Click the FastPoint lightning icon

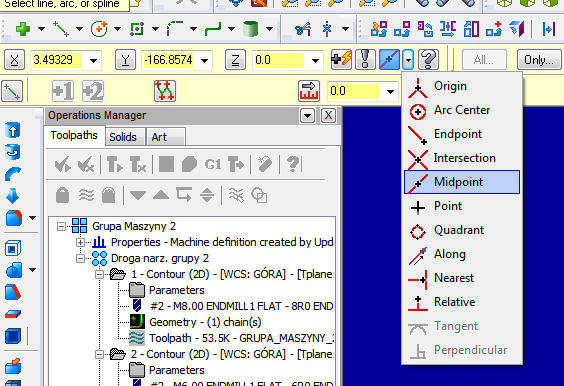pos(341,59)
